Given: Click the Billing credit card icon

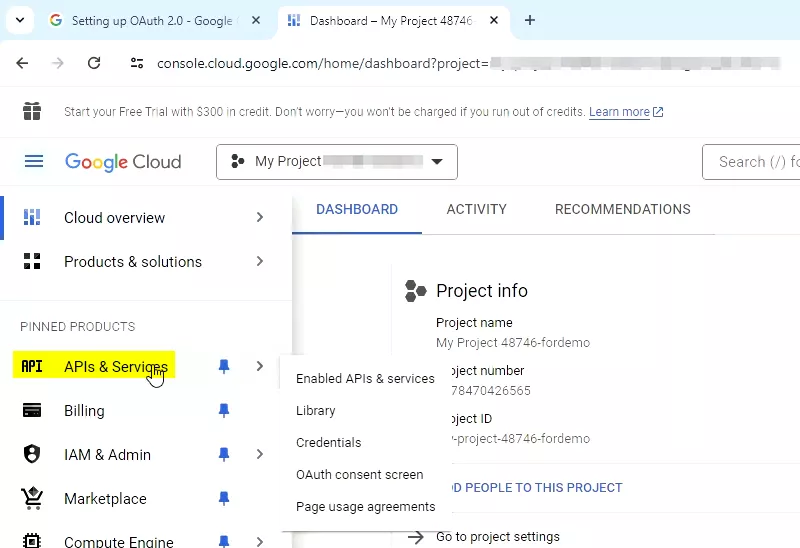Looking at the screenshot, I should (x=32, y=410).
